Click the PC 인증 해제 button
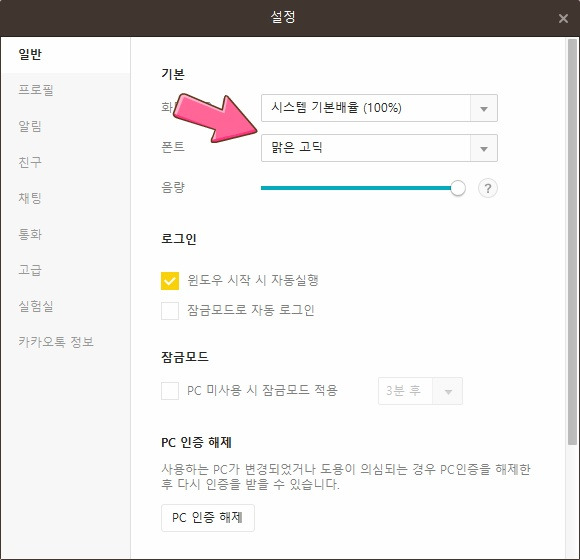 coord(208,518)
